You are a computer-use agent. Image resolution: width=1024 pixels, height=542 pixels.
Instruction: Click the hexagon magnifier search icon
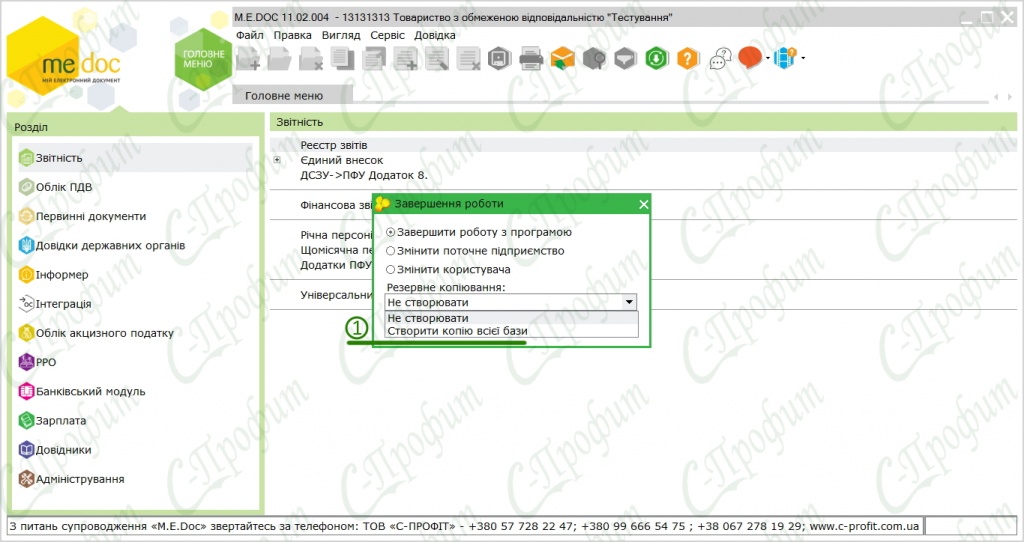(594, 59)
